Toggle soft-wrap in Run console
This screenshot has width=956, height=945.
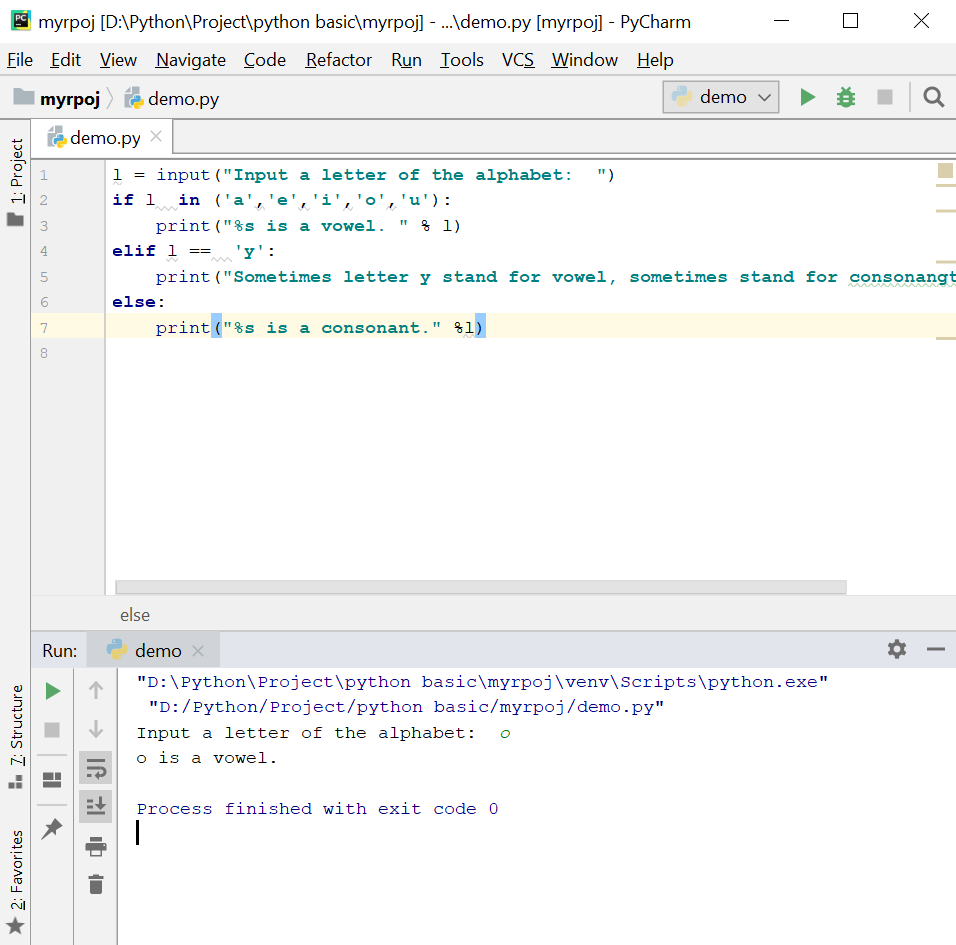[x=96, y=768]
